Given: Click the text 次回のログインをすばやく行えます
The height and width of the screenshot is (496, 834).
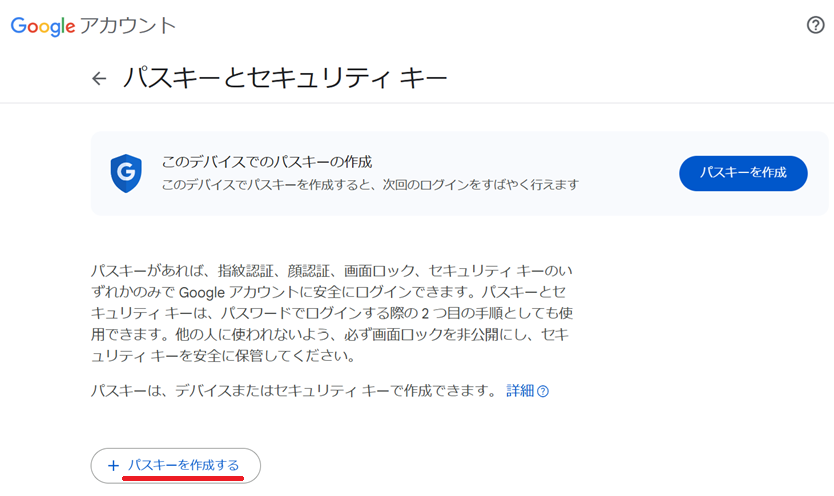Looking at the screenshot, I should point(480,185).
